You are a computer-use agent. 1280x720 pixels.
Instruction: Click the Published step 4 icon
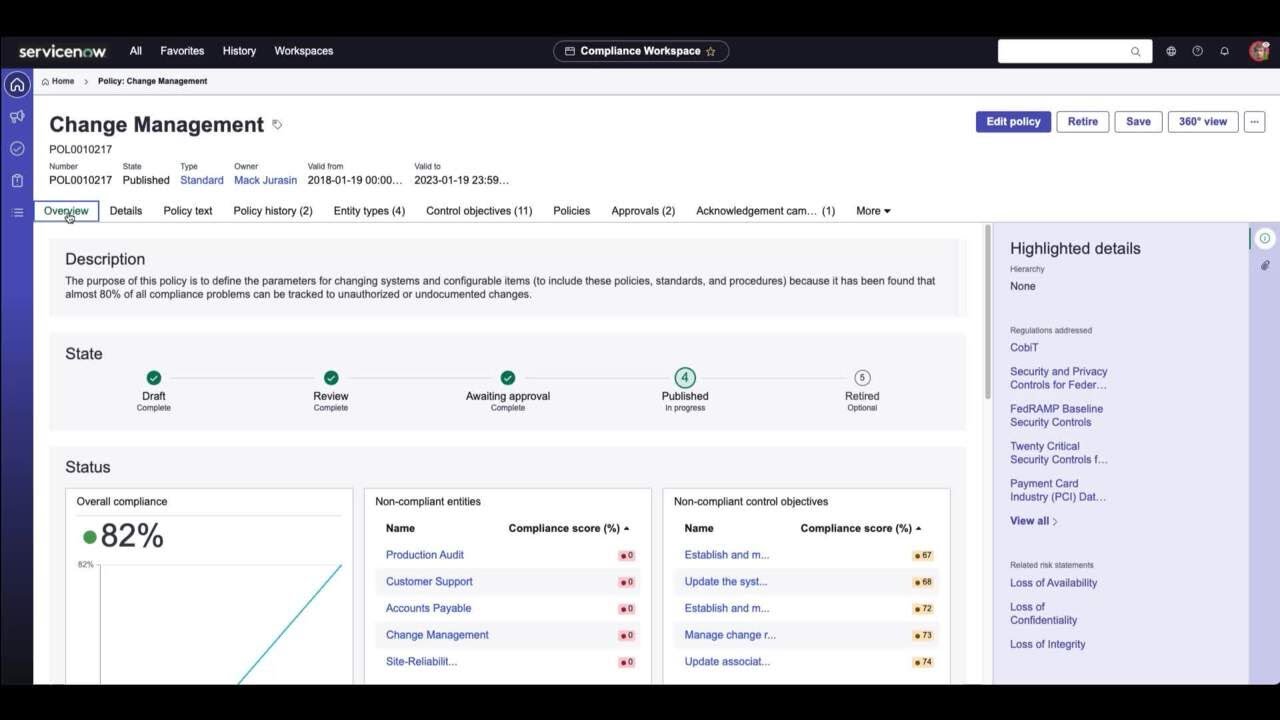tap(685, 377)
